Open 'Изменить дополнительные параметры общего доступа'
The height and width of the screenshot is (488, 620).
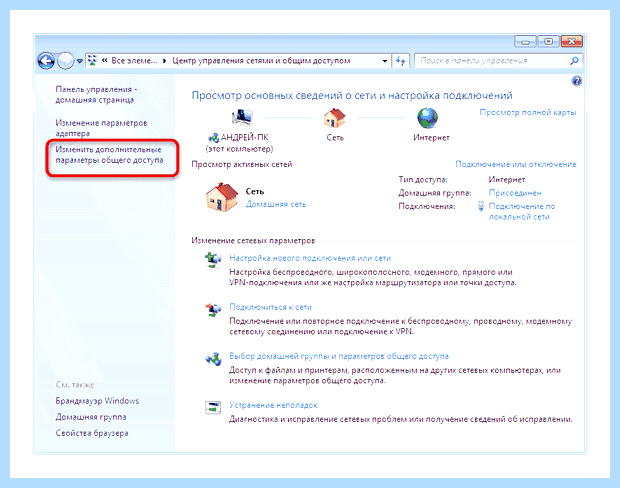[109, 155]
